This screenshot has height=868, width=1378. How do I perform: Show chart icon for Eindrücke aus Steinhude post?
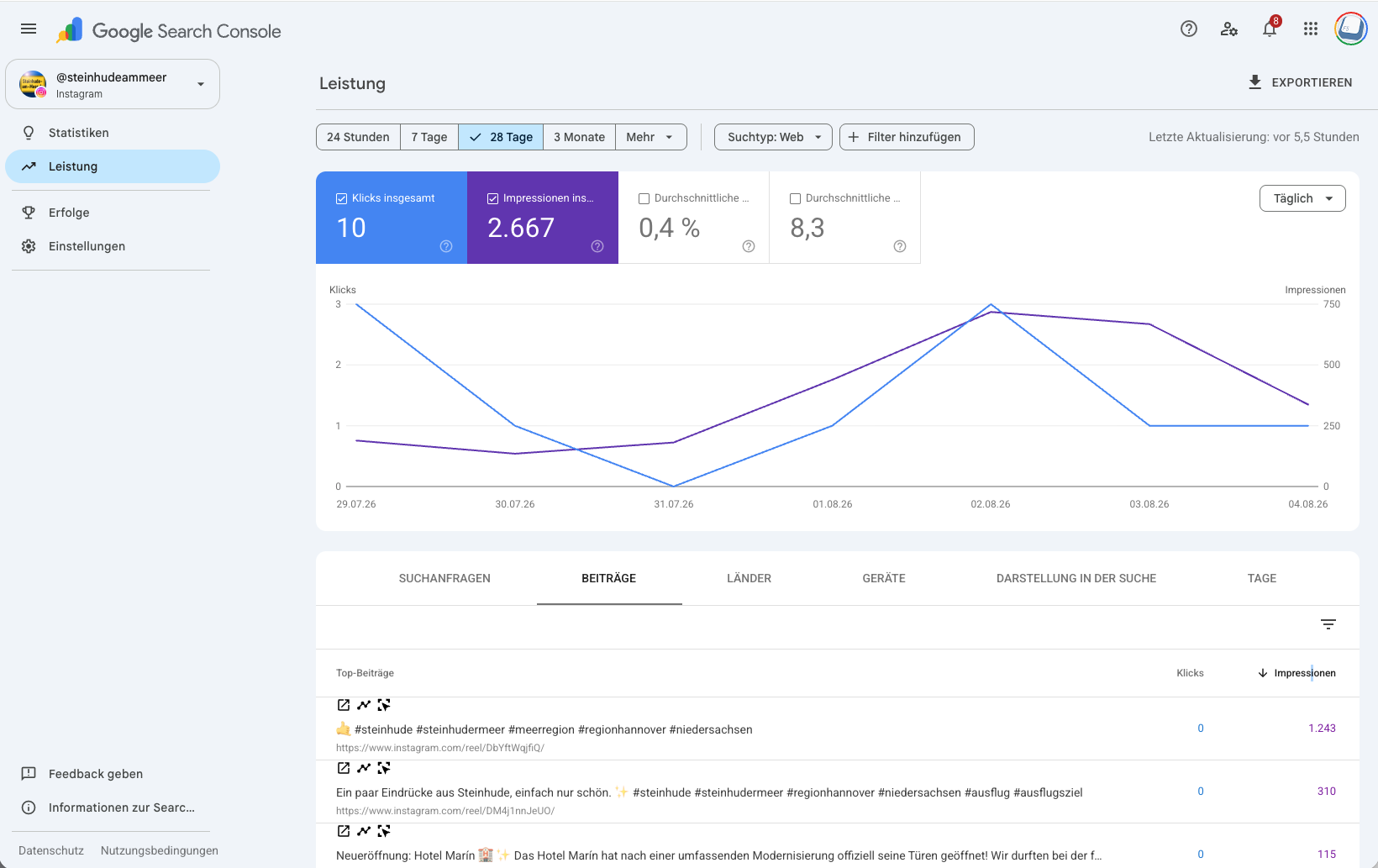(364, 768)
